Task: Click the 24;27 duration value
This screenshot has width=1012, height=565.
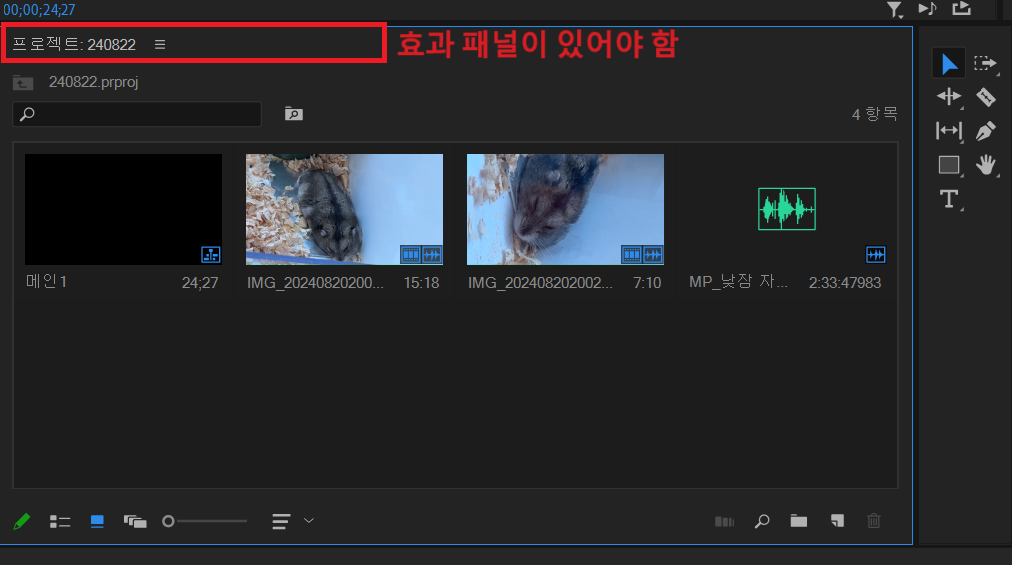Action: click(200, 283)
